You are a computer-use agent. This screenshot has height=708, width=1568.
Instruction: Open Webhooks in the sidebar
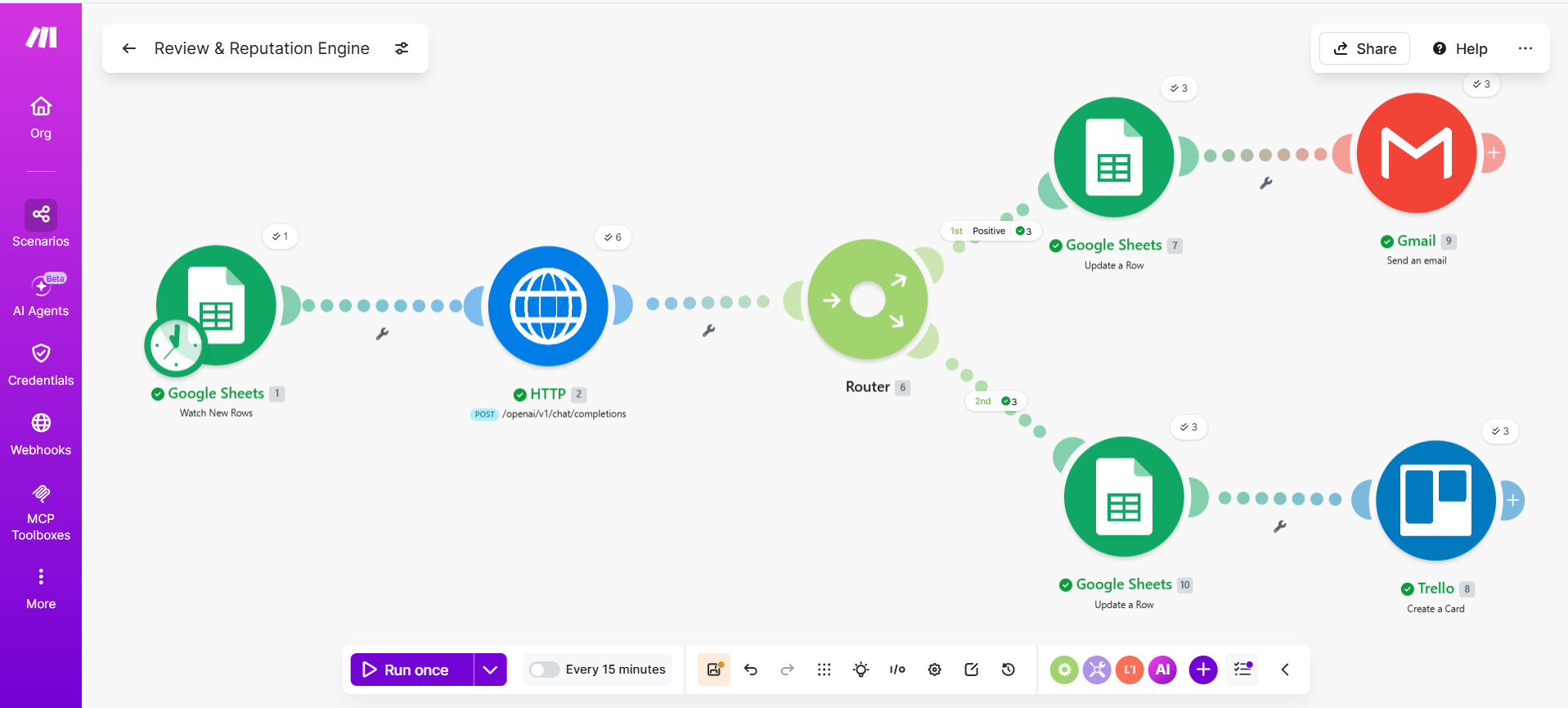[x=41, y=435]
